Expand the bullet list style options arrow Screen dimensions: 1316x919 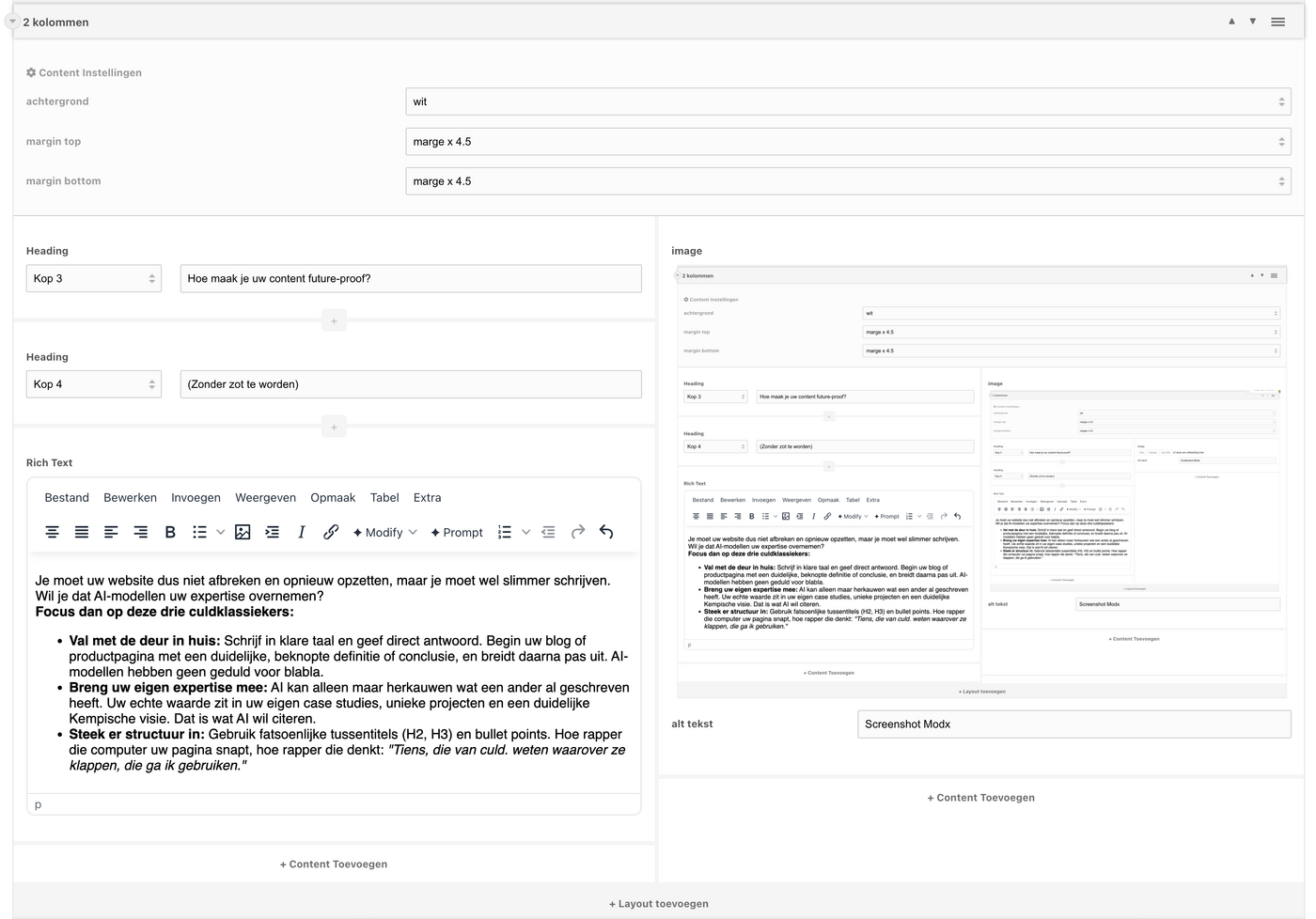pos(220,532)
